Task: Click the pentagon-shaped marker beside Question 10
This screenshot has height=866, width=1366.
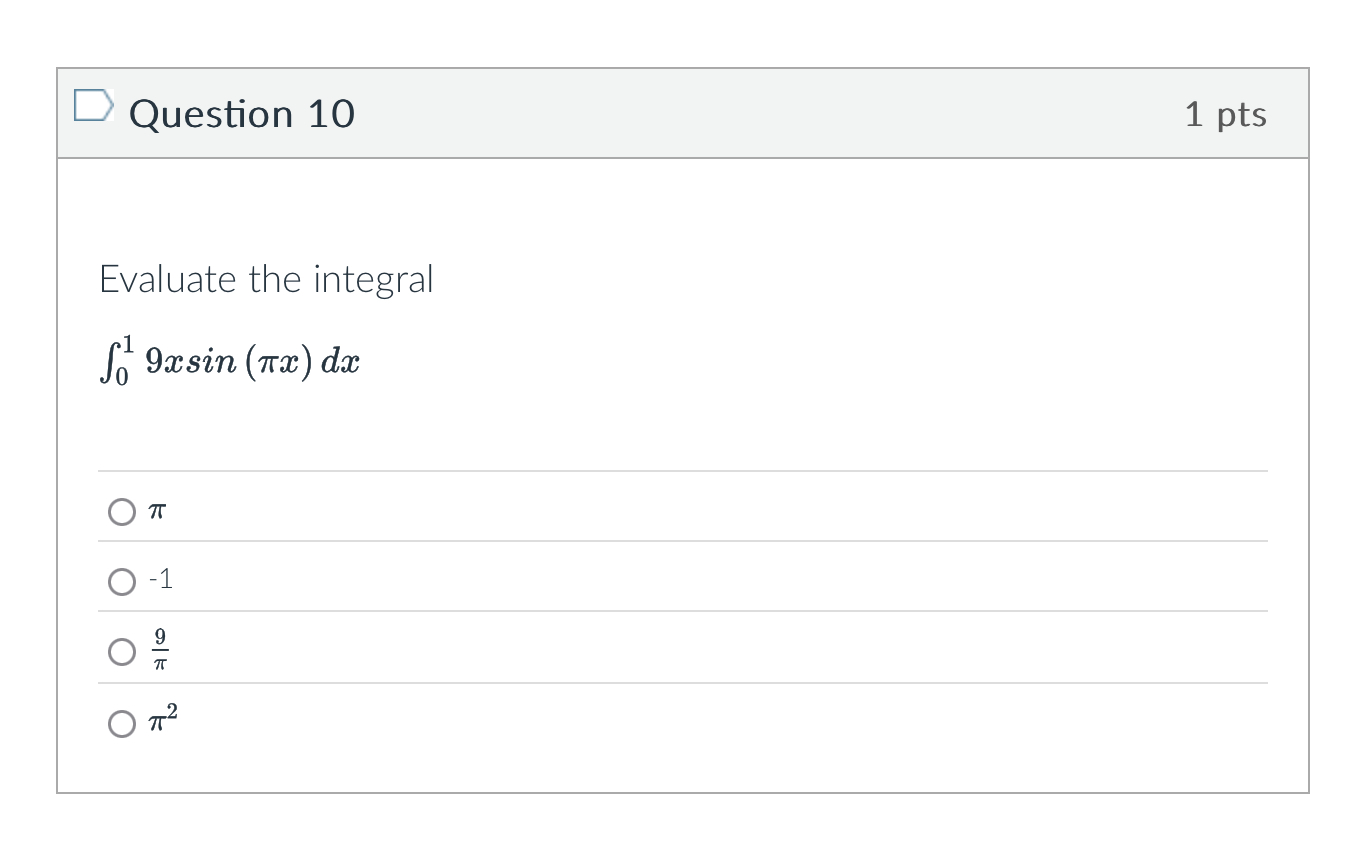Action: pos(92,112)
